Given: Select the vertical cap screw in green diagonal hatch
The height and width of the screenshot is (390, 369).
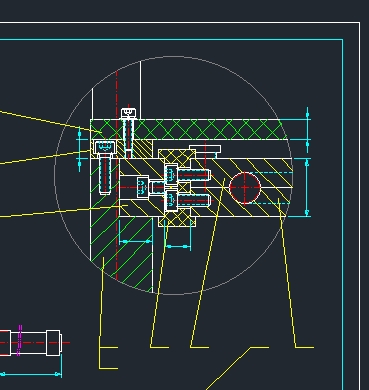Looking at the screenshot, I should click(105, 167).
